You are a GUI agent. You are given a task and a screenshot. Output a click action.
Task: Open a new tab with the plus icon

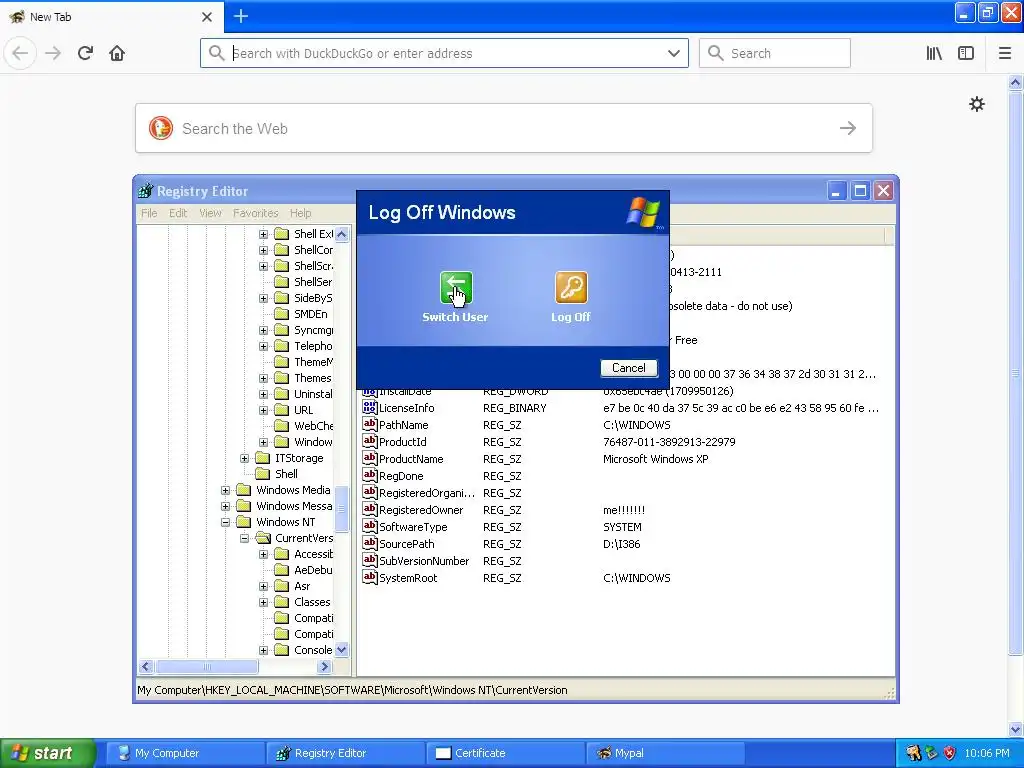240,16
